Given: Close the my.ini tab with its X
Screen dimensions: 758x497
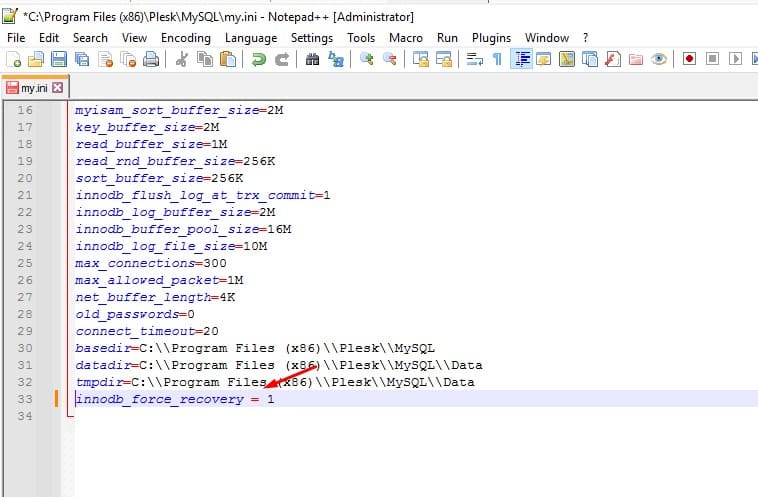Looking at the screenshot, I should click(58, 88).
